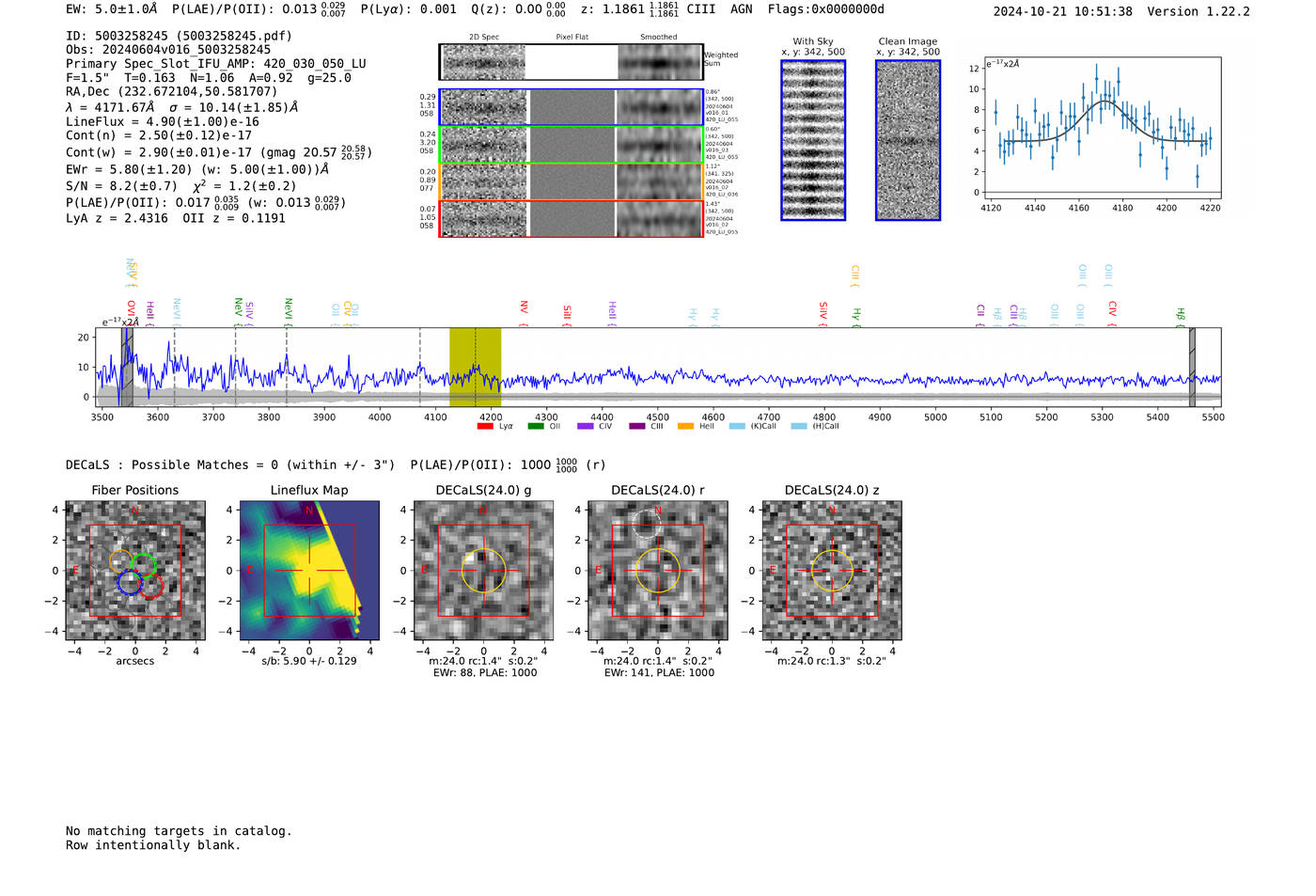Click the emission line fit plot
The height and width of the screenshot is (896, 1316).
click(1102, 128)
